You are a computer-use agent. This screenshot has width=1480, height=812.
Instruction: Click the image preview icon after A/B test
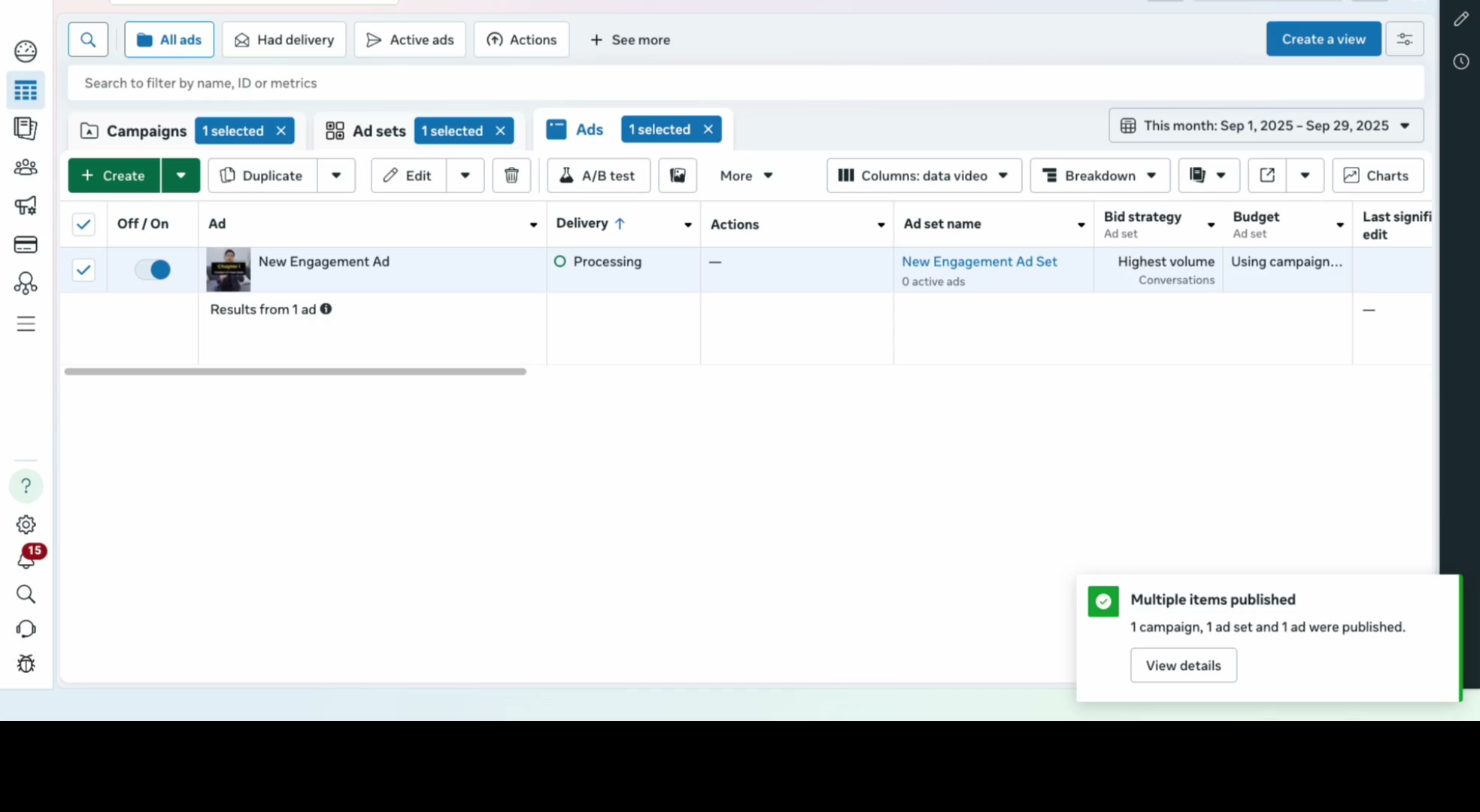tap(678, 175)
